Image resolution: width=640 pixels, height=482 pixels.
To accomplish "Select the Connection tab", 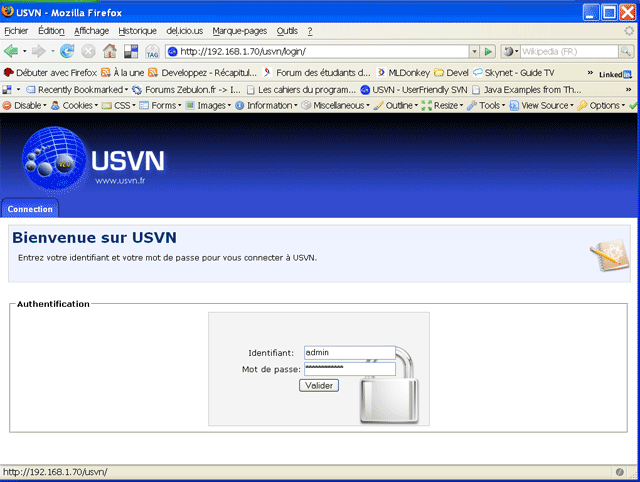I will coord(30,209).
